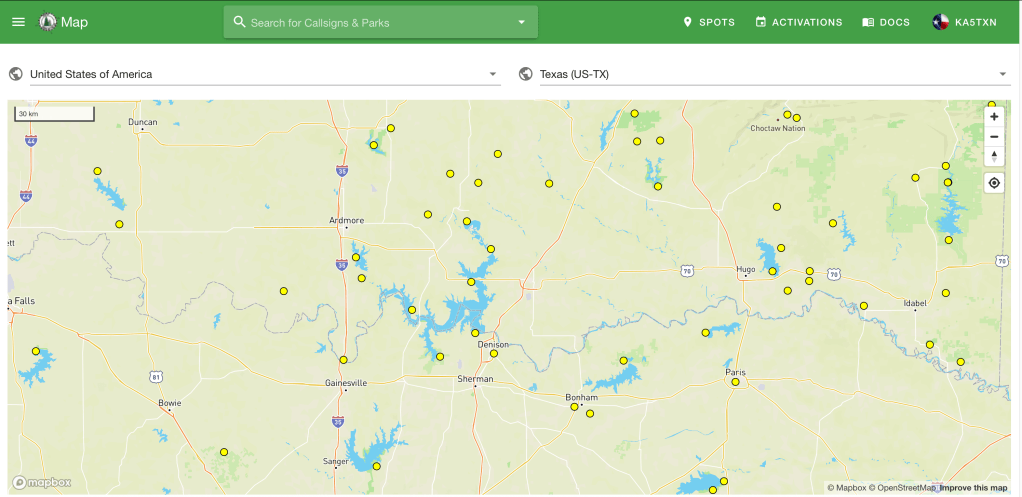Screen dimensions: 1022x497
Task: Open the Docs page
Action: [x=886, y=22]
